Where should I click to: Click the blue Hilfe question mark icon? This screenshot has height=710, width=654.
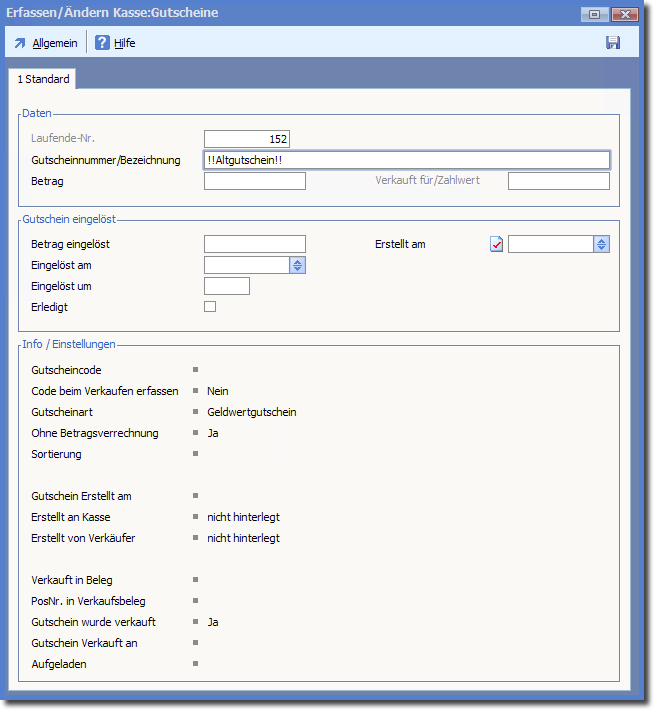tap(102, 43)
